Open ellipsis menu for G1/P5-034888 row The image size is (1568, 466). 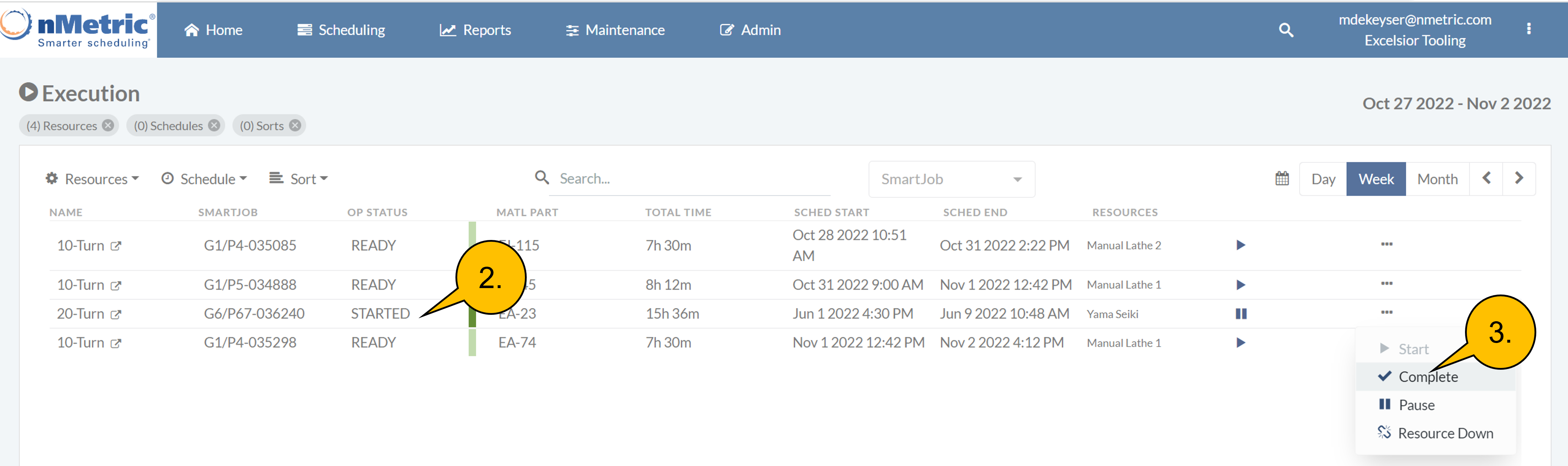[x=1387, y=283]
